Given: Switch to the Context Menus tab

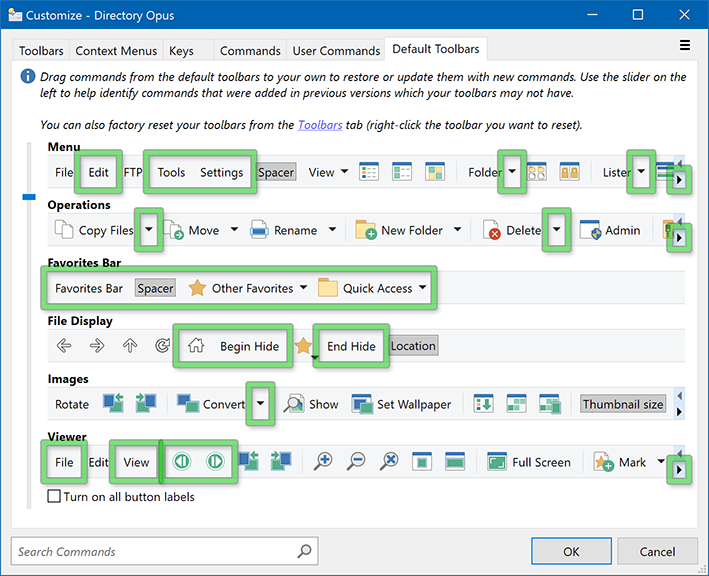Looking at the screenshot, I should tap(116, 51).
